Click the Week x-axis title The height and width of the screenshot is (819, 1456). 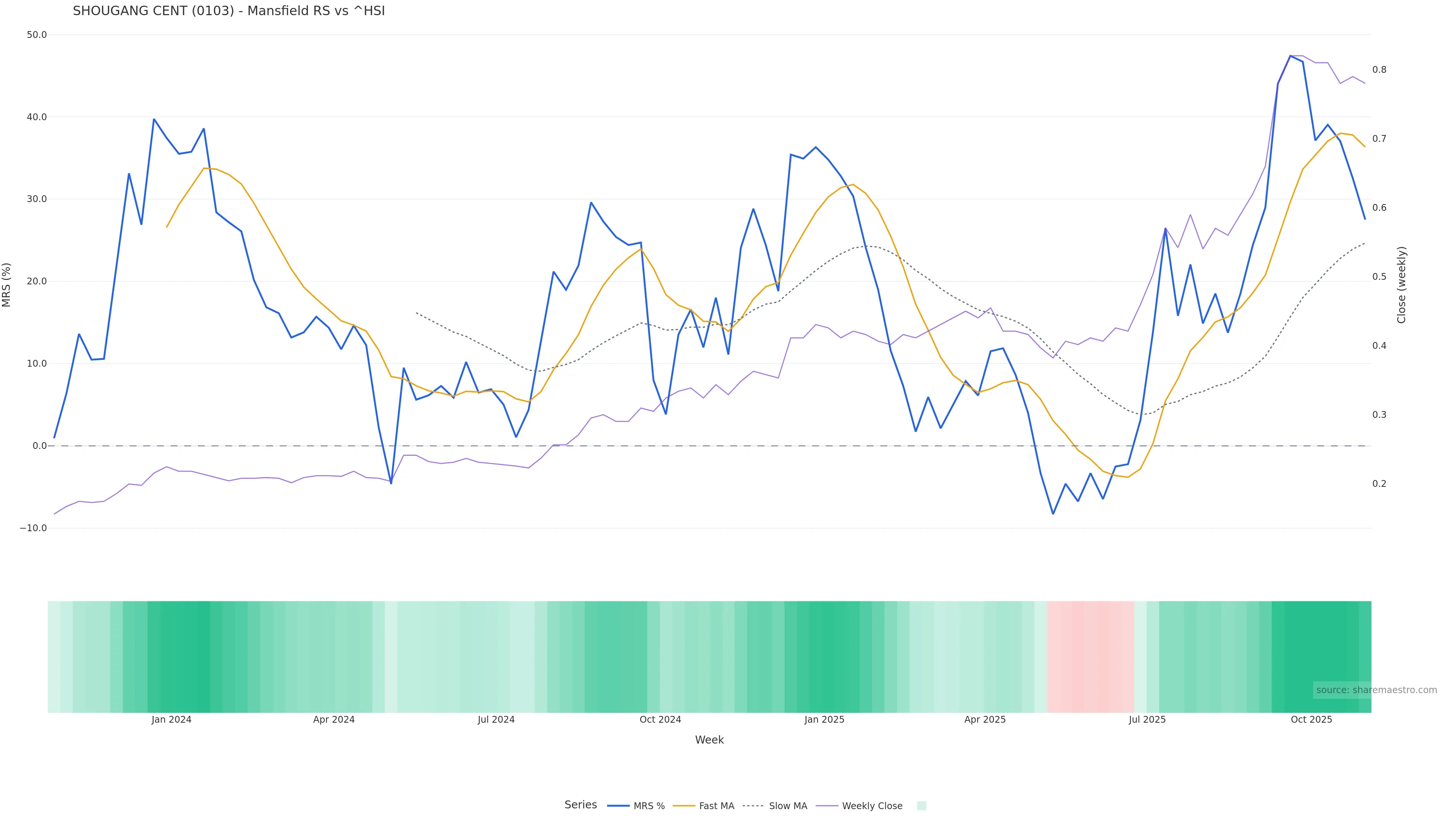[x=709, y=740]
